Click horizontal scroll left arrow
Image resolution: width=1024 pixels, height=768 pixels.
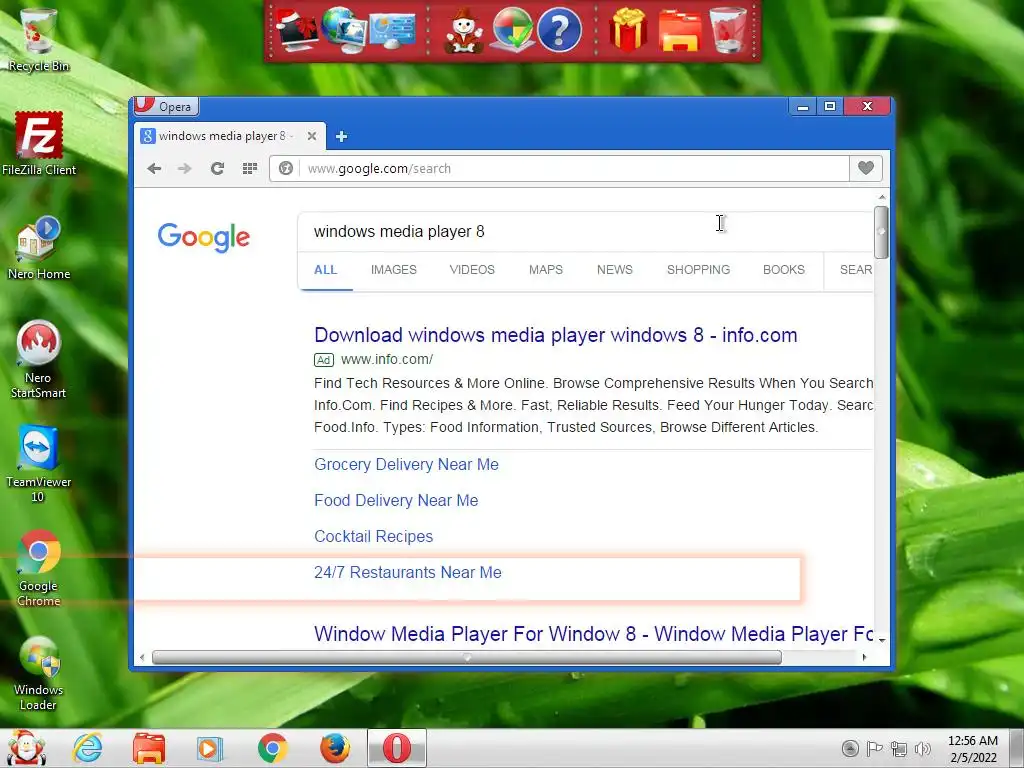coord(142,657)
